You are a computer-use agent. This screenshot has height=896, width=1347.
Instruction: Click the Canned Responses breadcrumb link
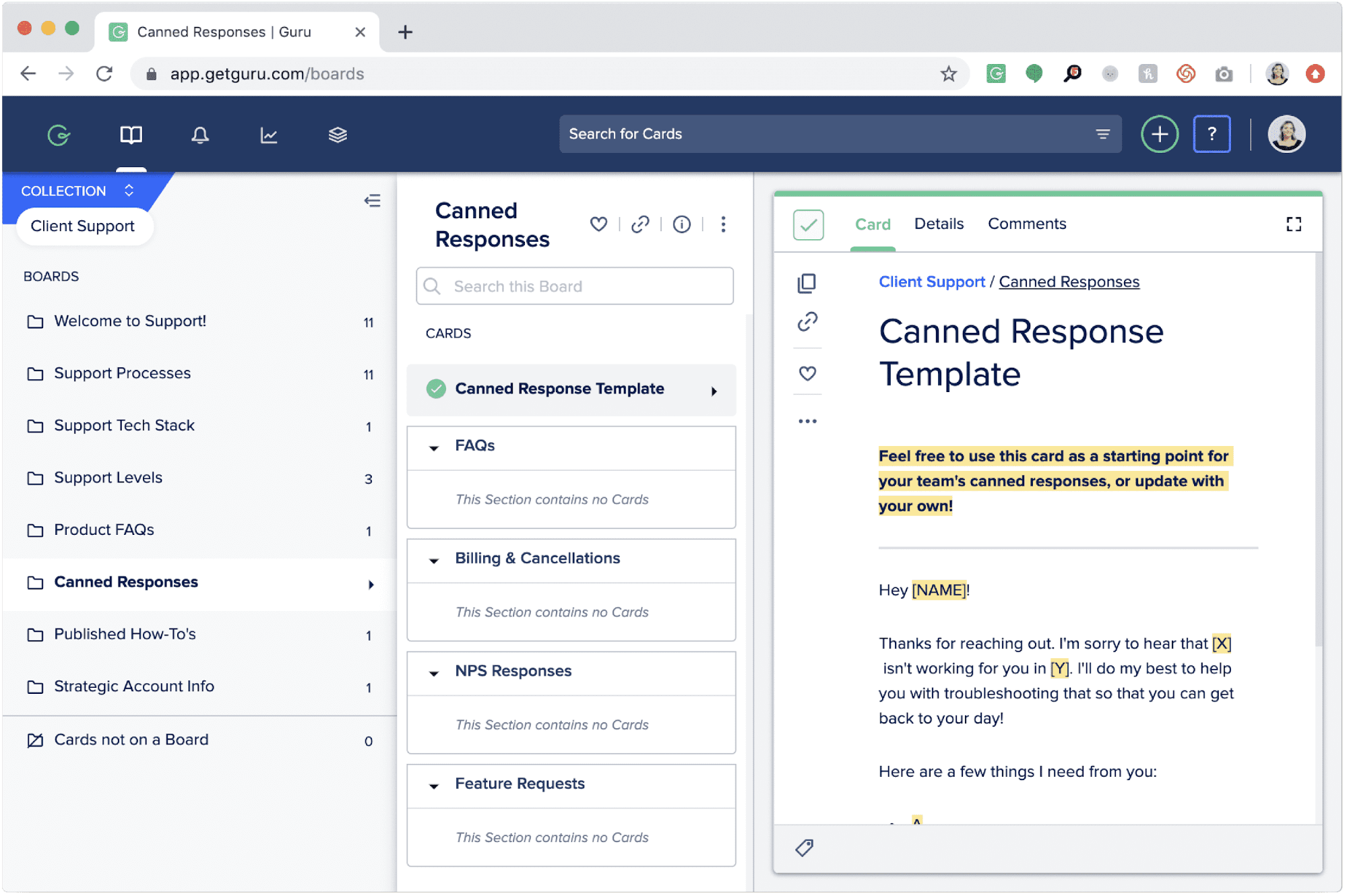pos(1068,282)
